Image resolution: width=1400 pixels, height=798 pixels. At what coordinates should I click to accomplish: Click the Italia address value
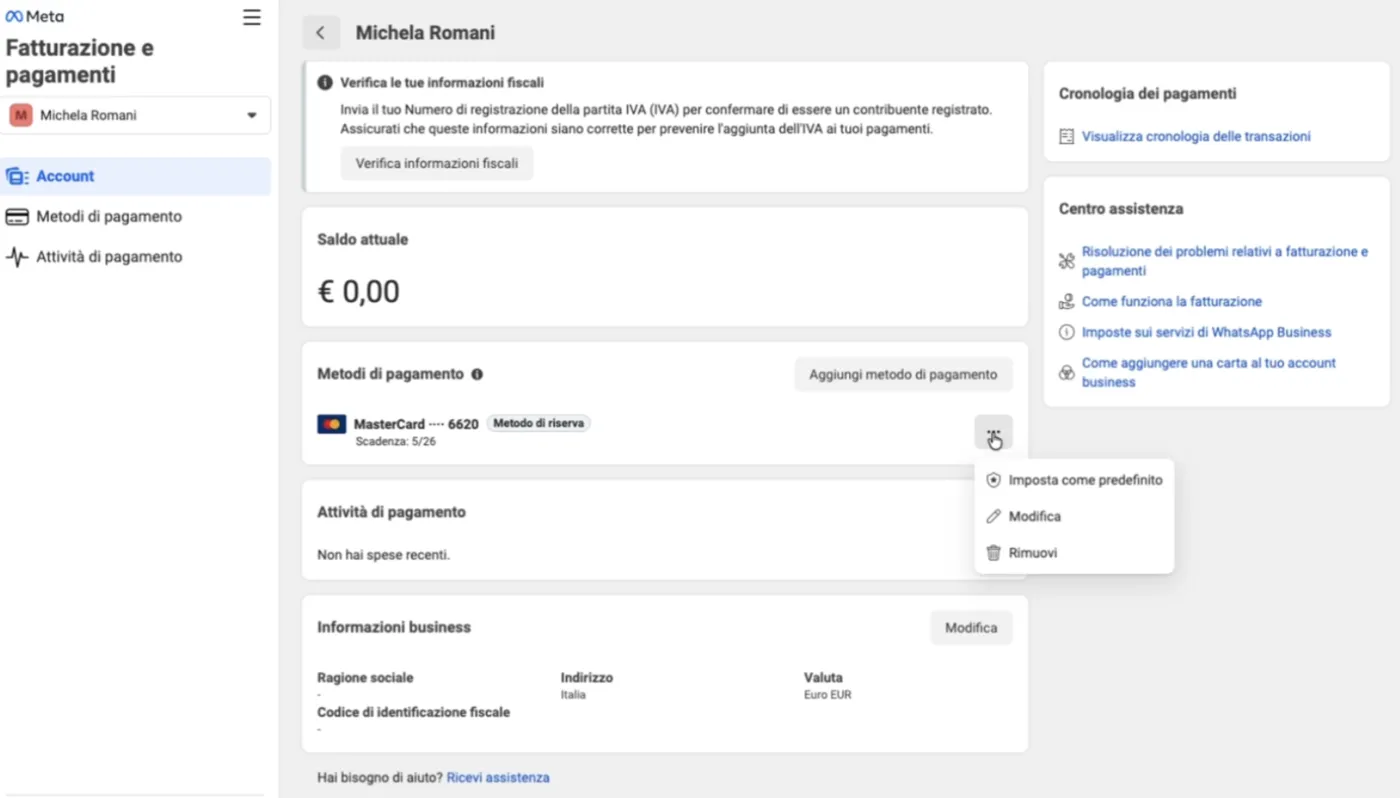tap(573, 694)
